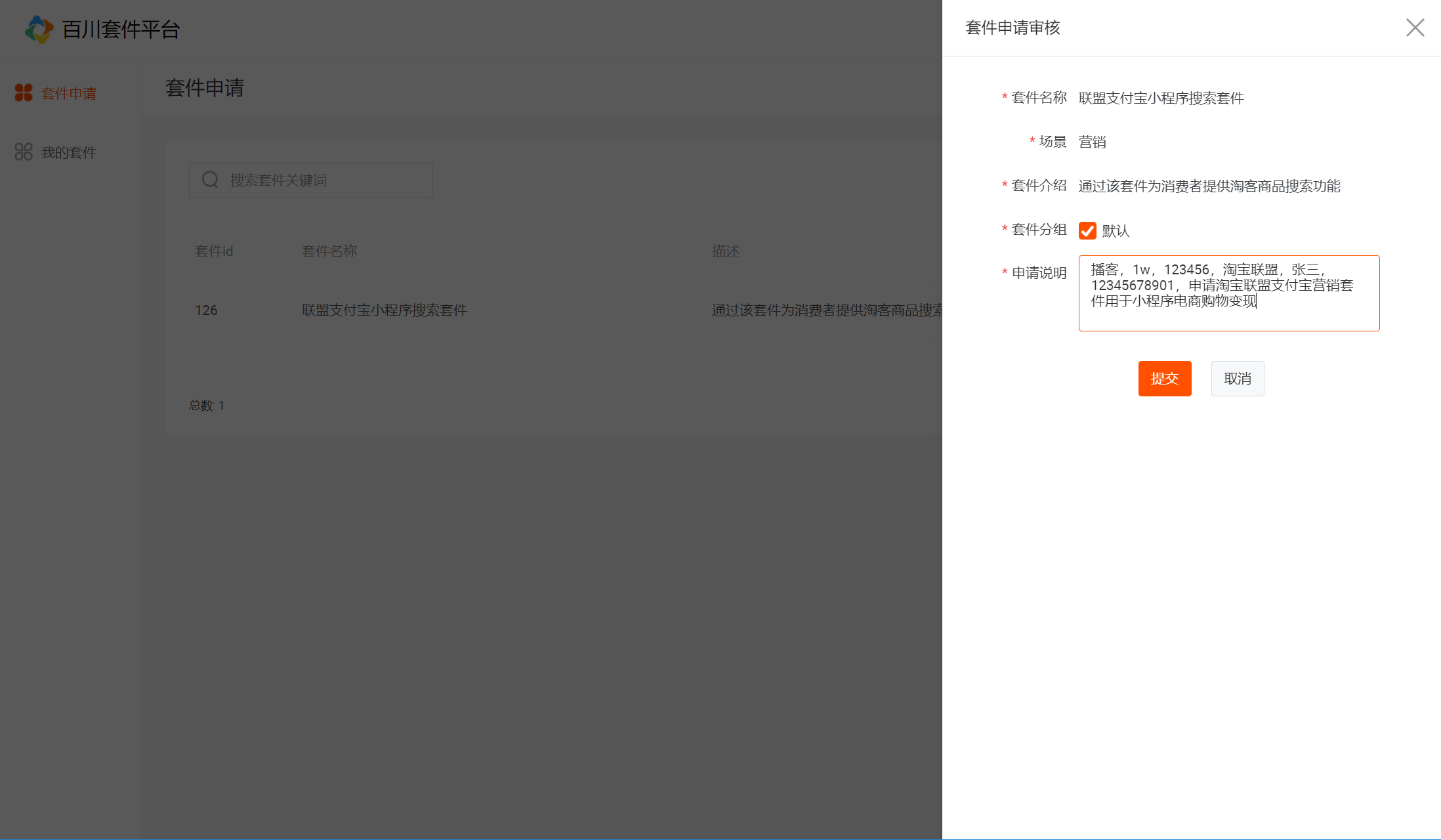Click the 百川套件平台 title text
1441x840 pixels.
coord(121,30)
